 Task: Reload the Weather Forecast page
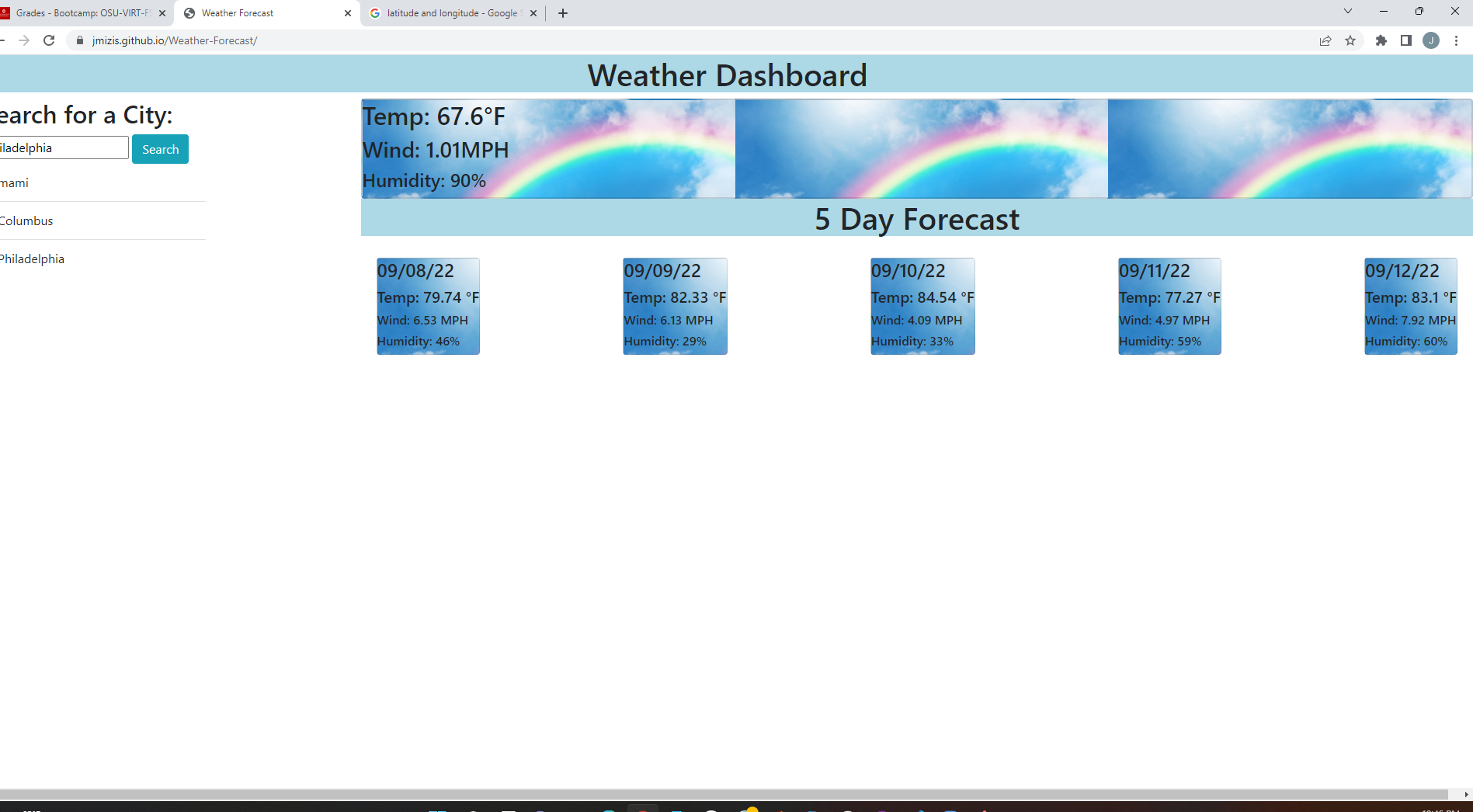pyautogui.click(x=49, y=40)
